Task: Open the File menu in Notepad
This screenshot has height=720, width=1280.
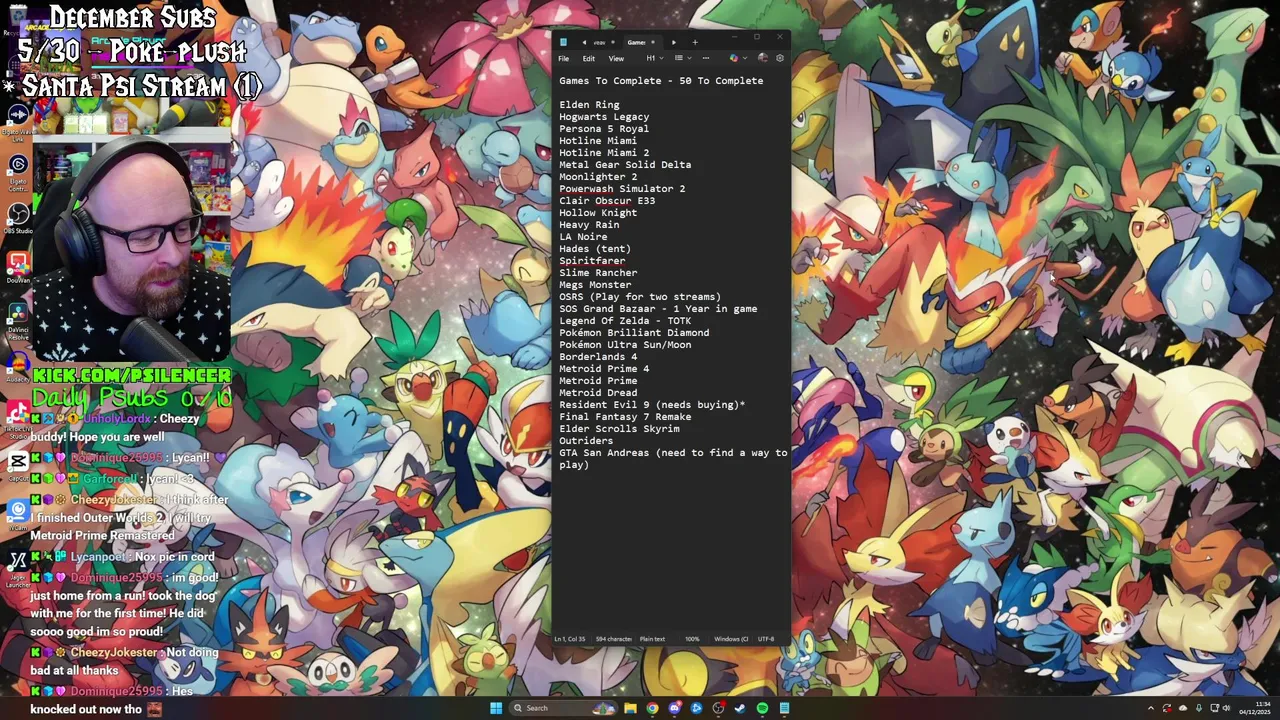Action: click(564, 58)
